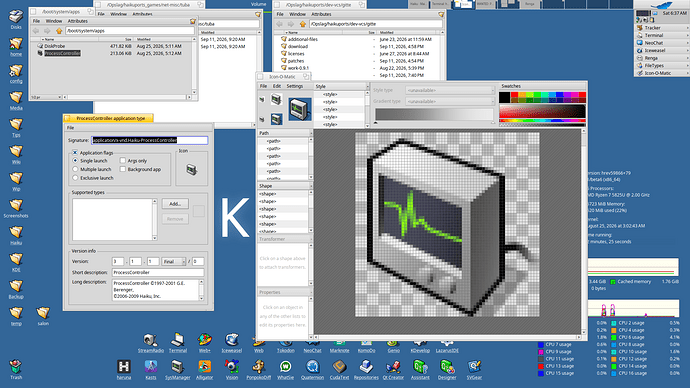Click the parent-folder icon in /boot/system/apps window

[x=59, y=31]
